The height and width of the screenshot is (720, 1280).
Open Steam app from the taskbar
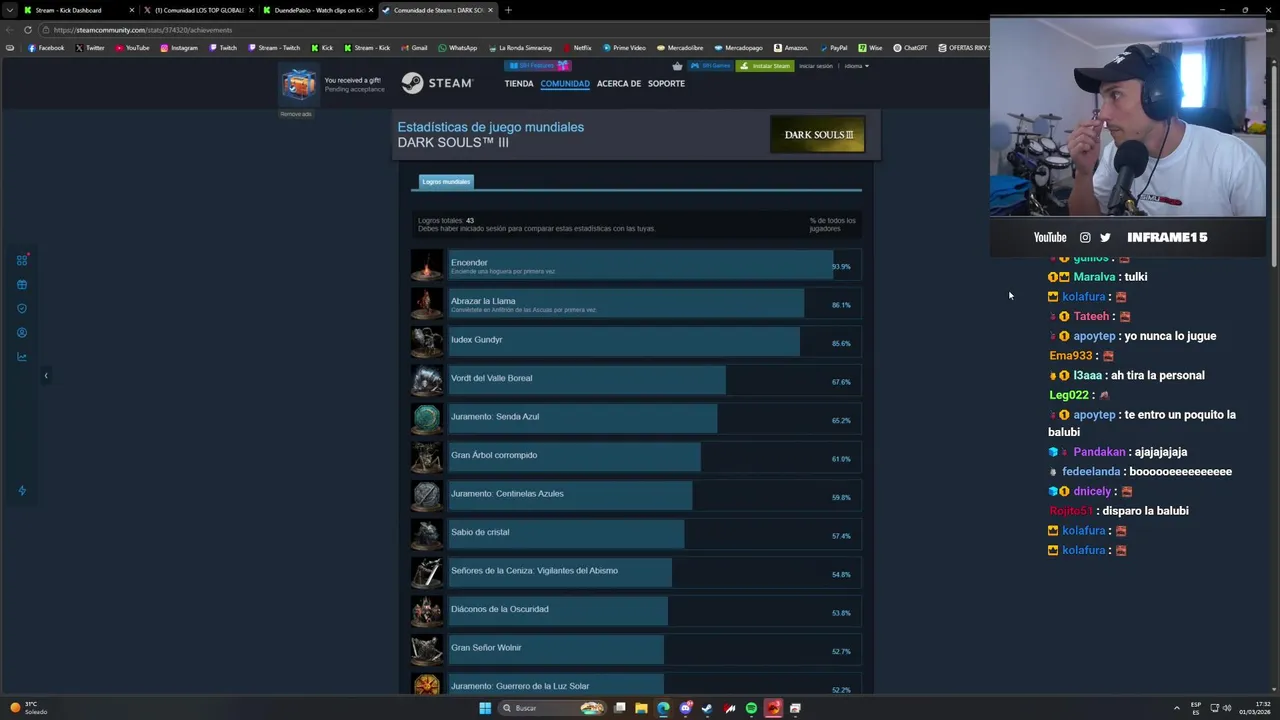click(707, 708)
